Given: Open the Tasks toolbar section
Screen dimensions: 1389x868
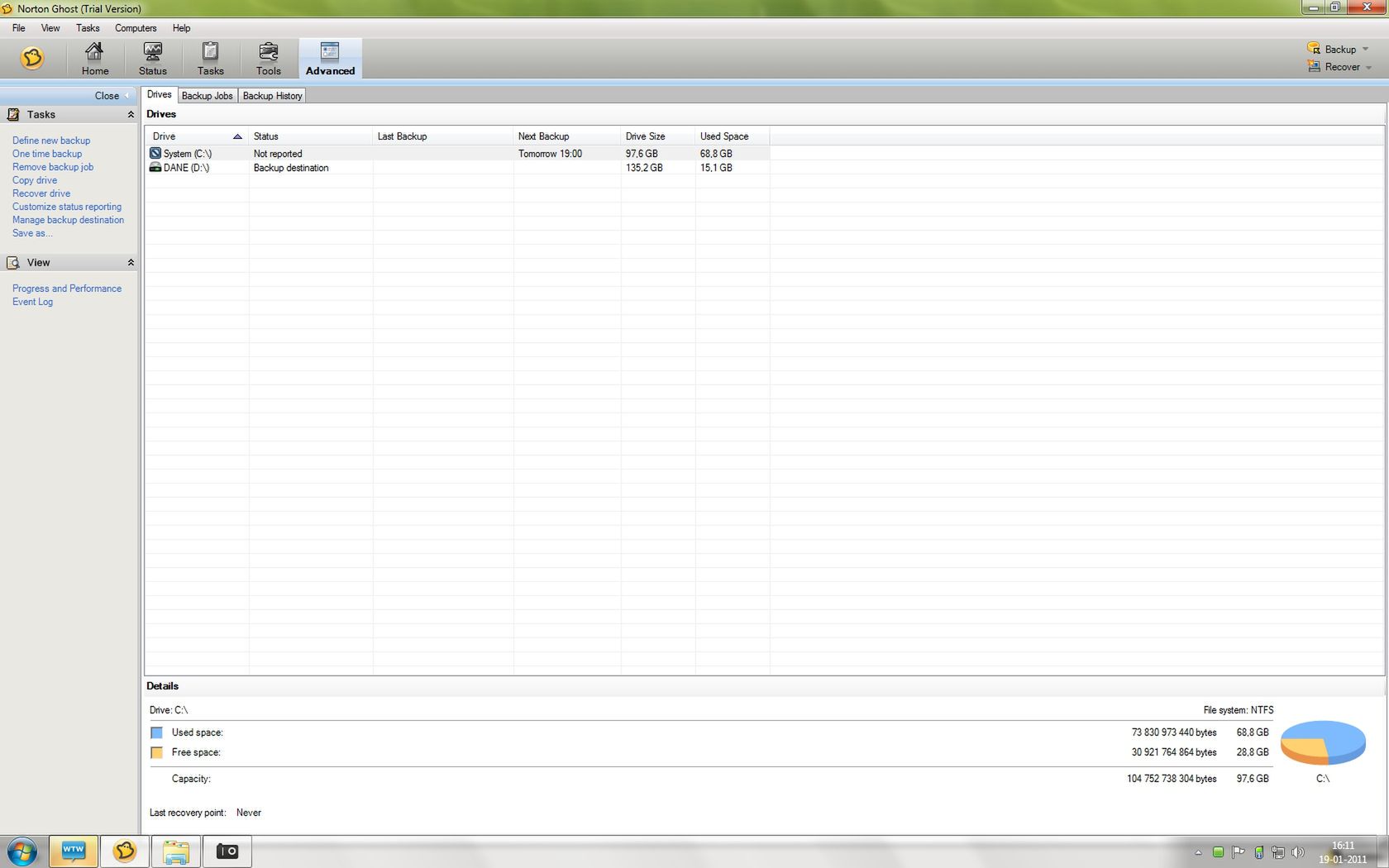Looking at the screenshot, I should (211, 59).
